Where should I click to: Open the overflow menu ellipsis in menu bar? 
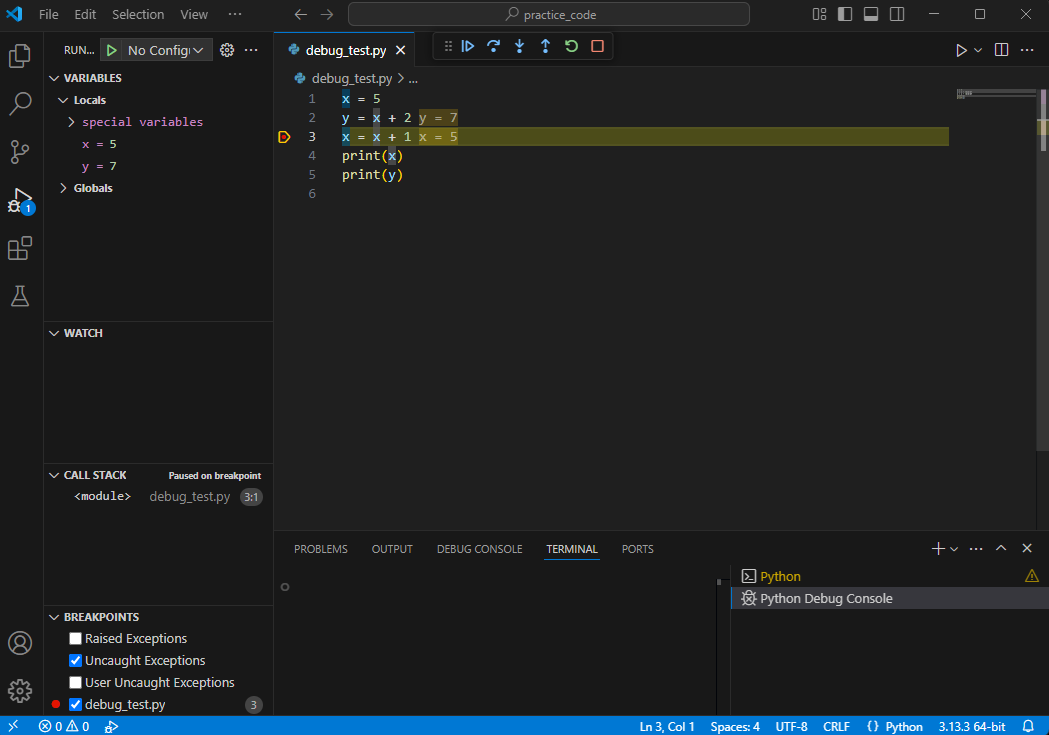(235, 14)
